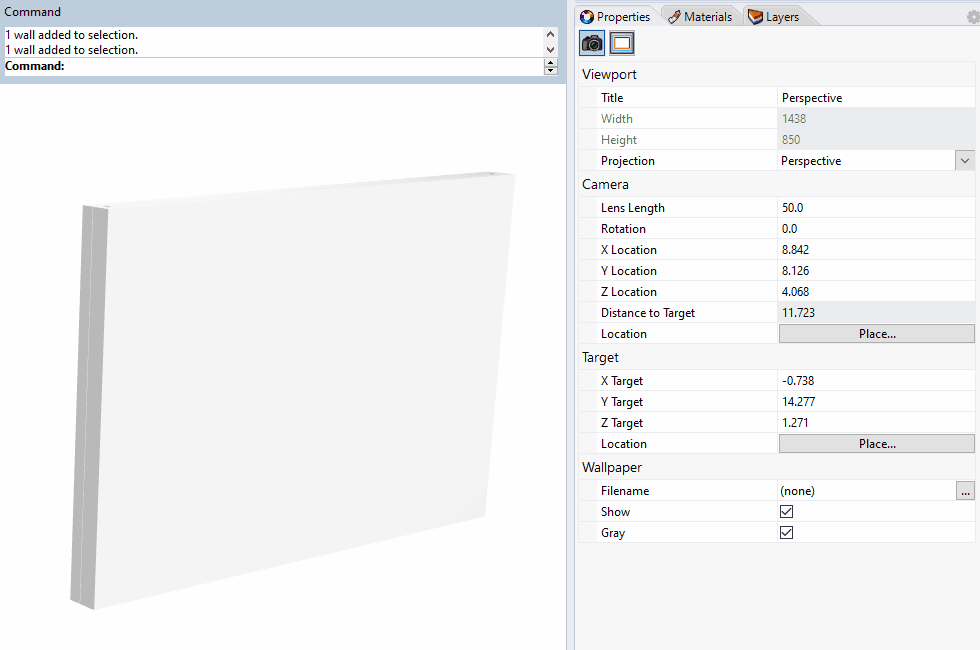Click Place... under the Target section
The height and width of the screenshot is (650, 980).
click(x=875, y=443)
